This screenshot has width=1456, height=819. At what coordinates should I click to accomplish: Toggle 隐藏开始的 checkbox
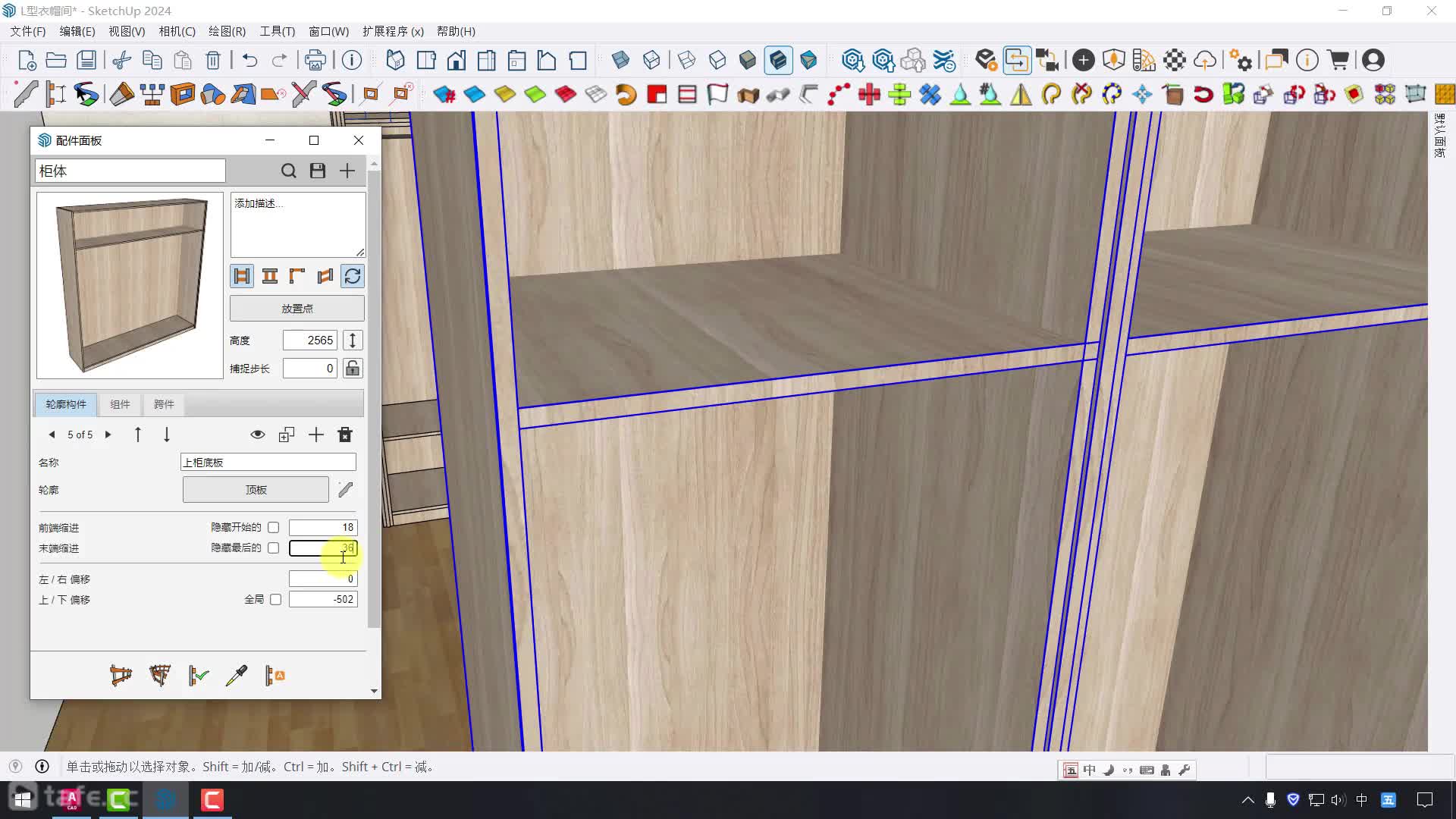point(274,528)
